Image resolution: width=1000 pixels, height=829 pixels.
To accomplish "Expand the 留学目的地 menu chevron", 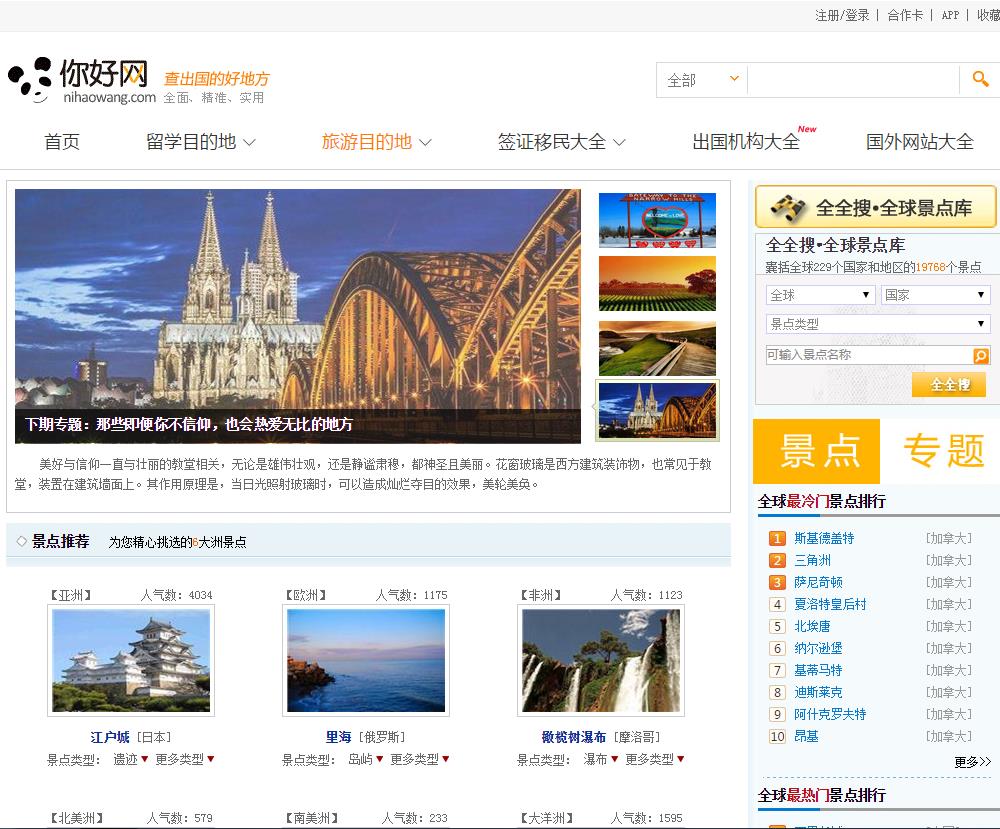I will tap(249, 142).
